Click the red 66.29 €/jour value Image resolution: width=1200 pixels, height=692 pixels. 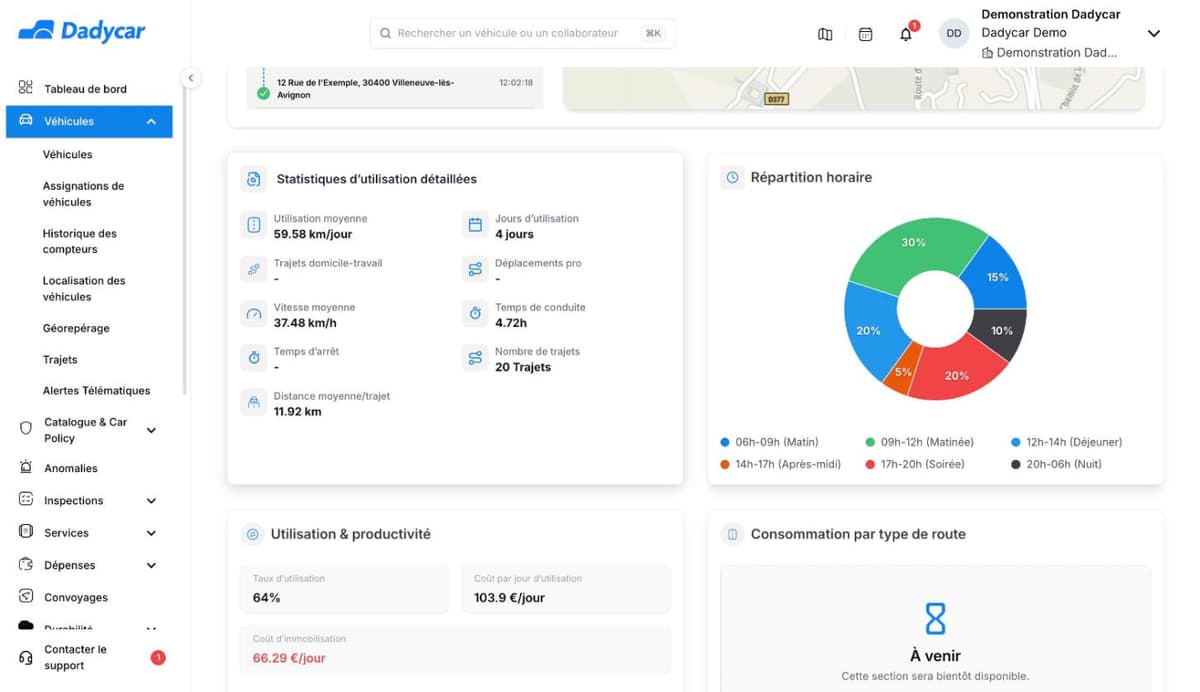[289, 658]
